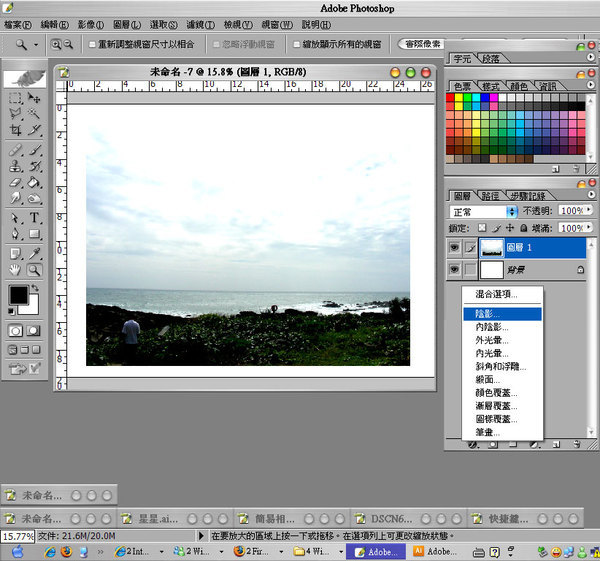Image resolution: width=600 pixels, height=561 pixels.
Task: Select the Move tool
Action: 35,99
